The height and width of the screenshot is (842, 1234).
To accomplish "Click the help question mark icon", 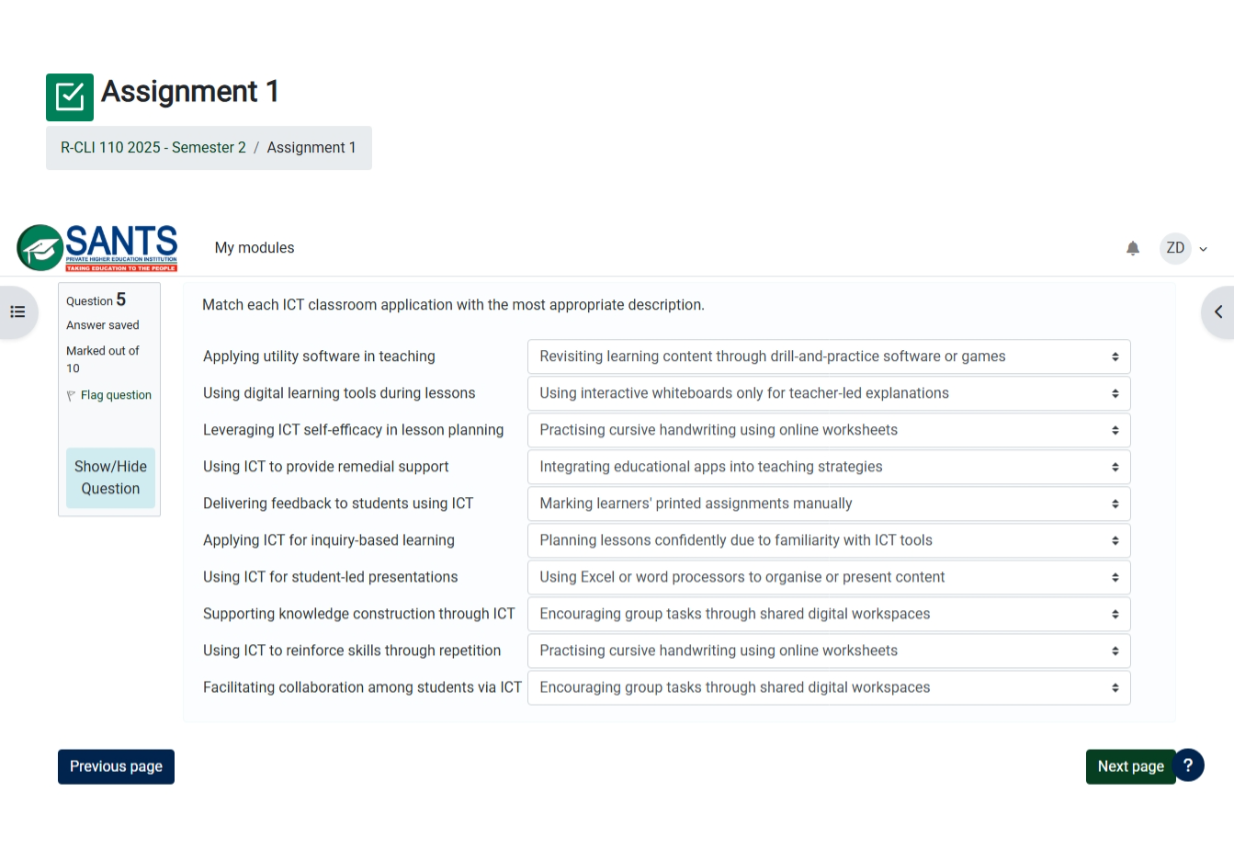I will [1188, 765].
